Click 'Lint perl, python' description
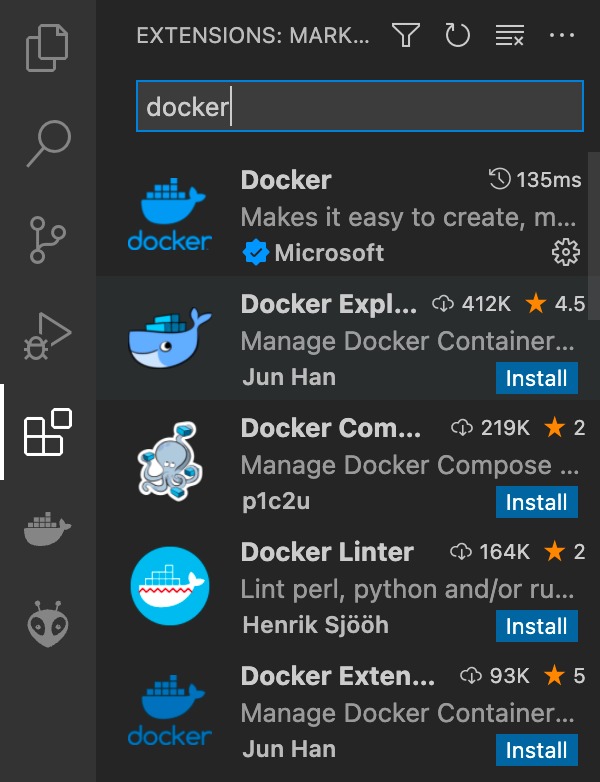Screen dimensions: 600x782 tap(407, 589)
